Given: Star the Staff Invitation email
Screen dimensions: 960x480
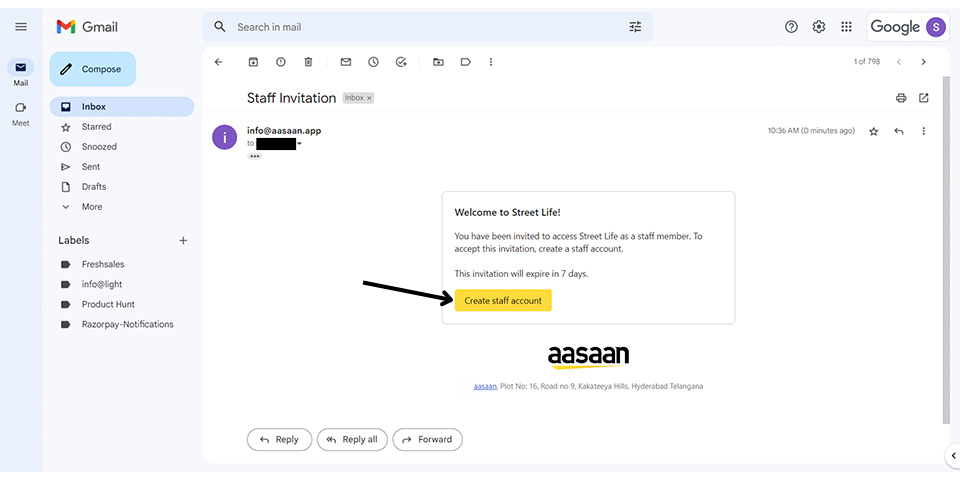Looking at the screenshot, I should 874,131.
